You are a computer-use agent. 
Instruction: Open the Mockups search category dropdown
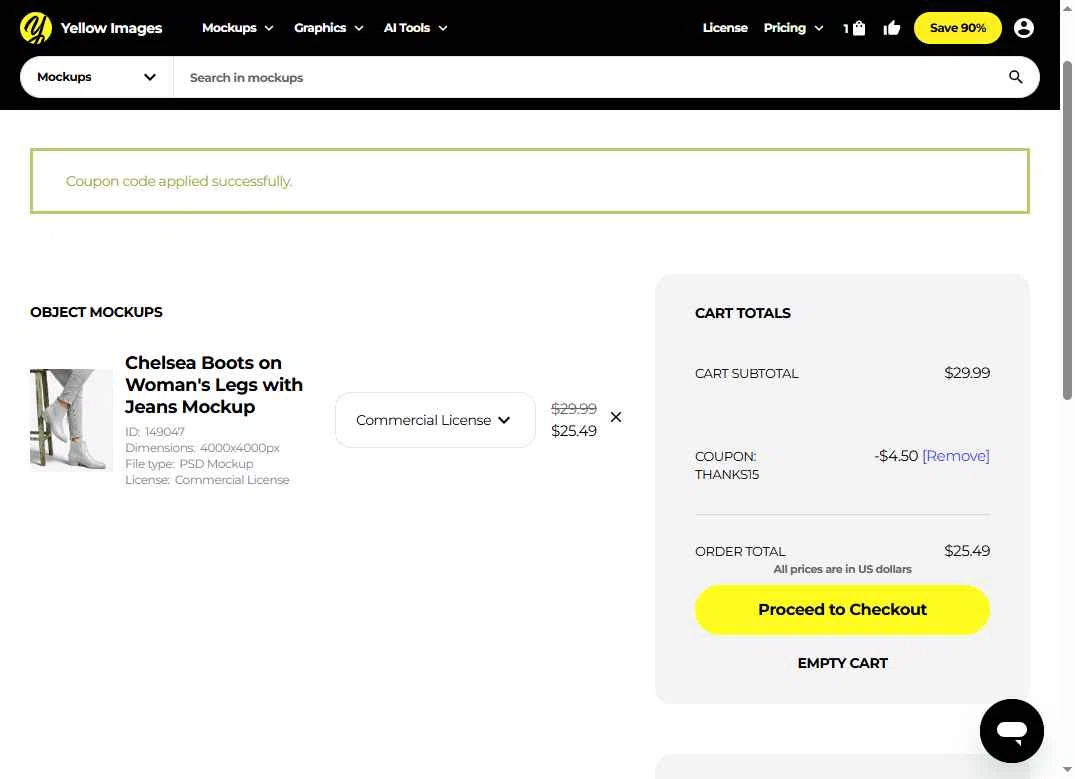97,77
